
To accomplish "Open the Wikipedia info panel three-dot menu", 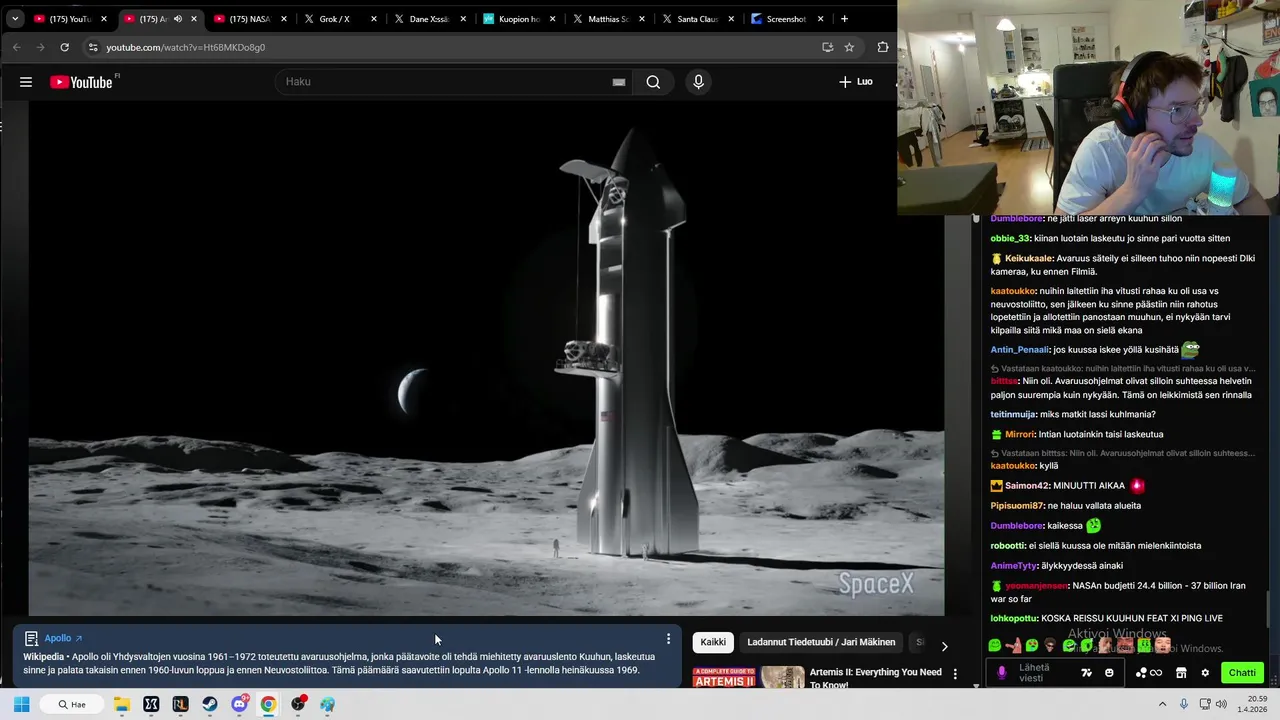I will point(669,639).
